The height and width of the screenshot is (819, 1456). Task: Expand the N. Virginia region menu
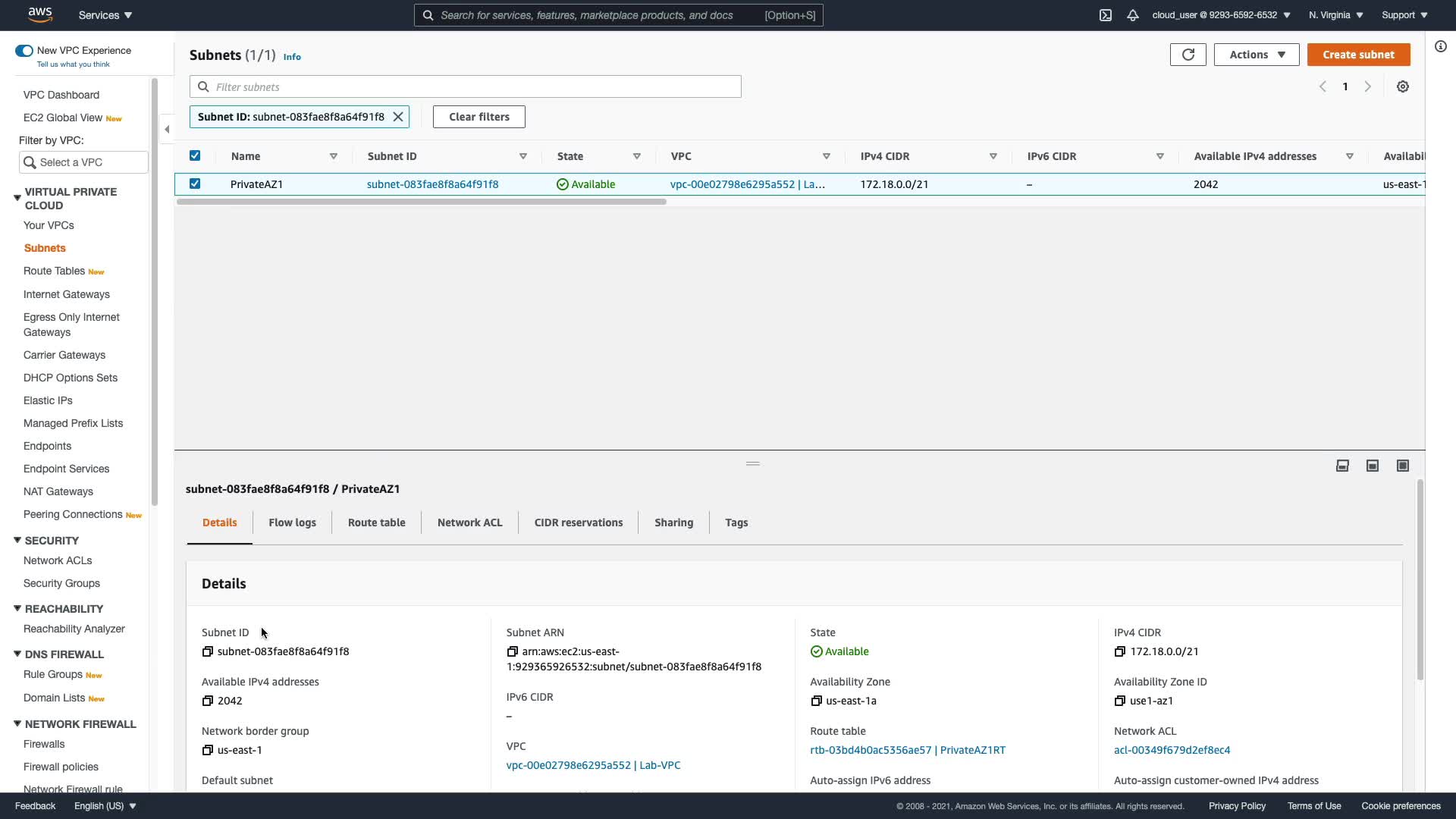(x=1335, y=15)
